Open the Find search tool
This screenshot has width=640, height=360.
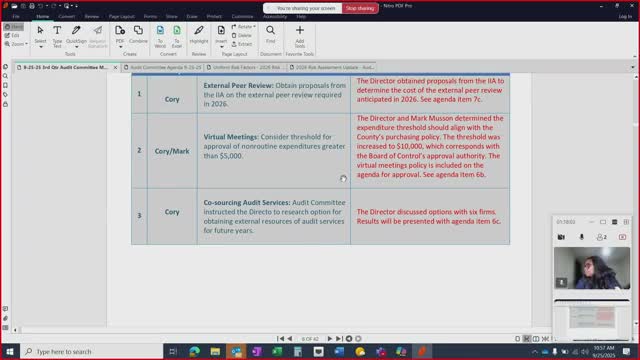point(270,35)
